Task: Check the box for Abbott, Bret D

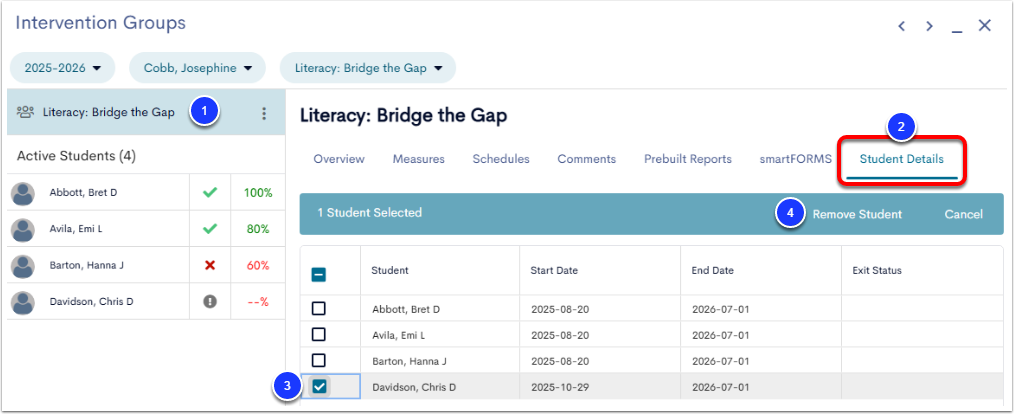Action: tap(319, 309)
